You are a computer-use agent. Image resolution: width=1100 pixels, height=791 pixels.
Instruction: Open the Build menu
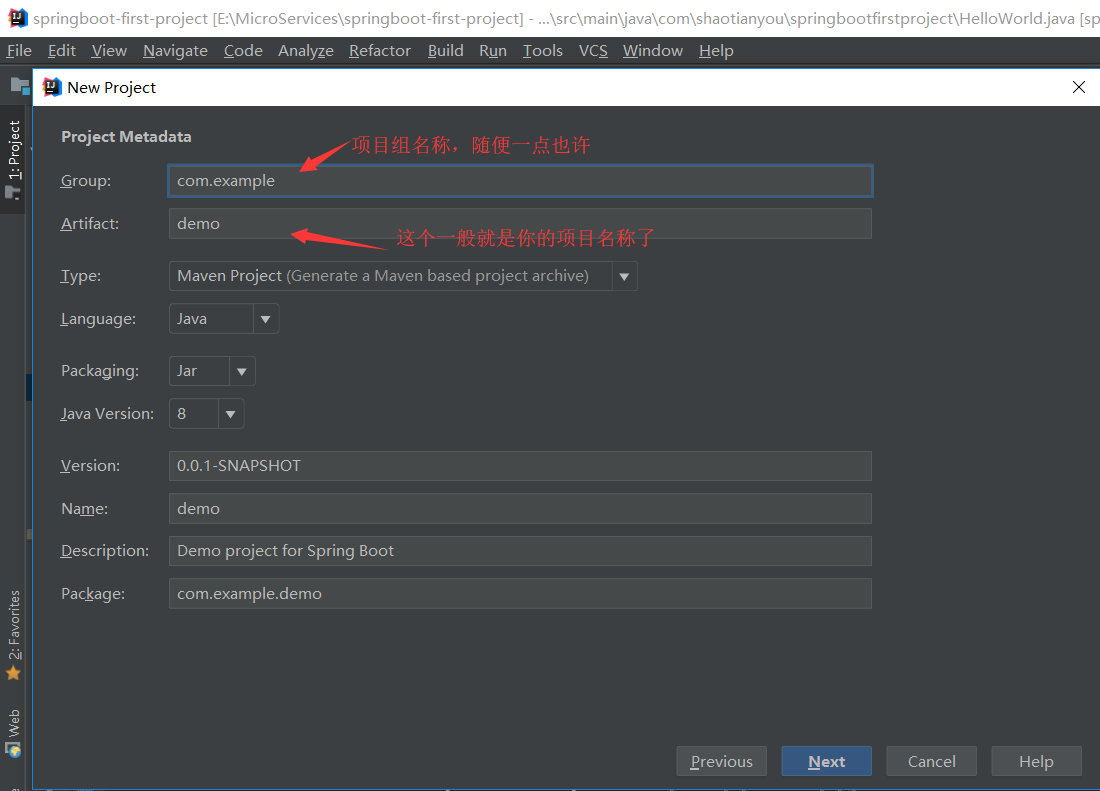(445, 50)
